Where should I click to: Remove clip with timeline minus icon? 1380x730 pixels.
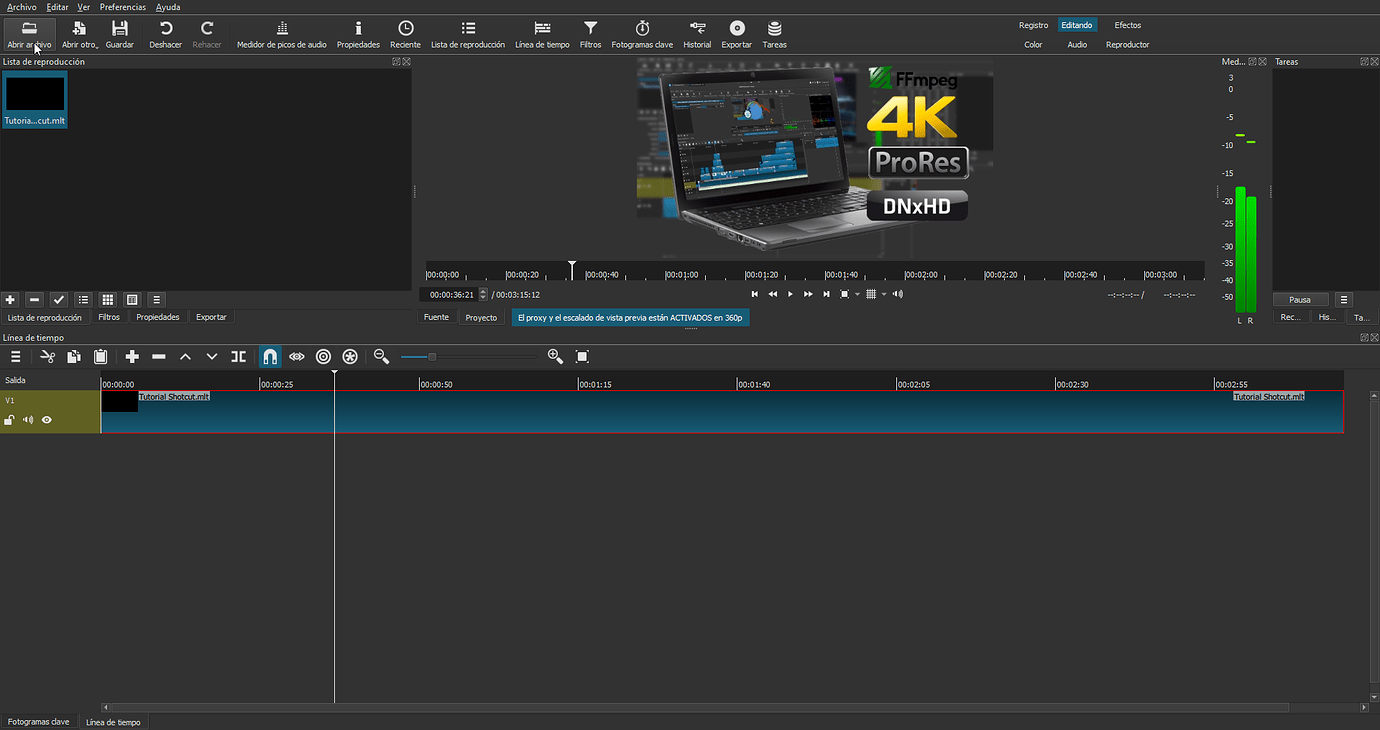click(x=159, y=356)
